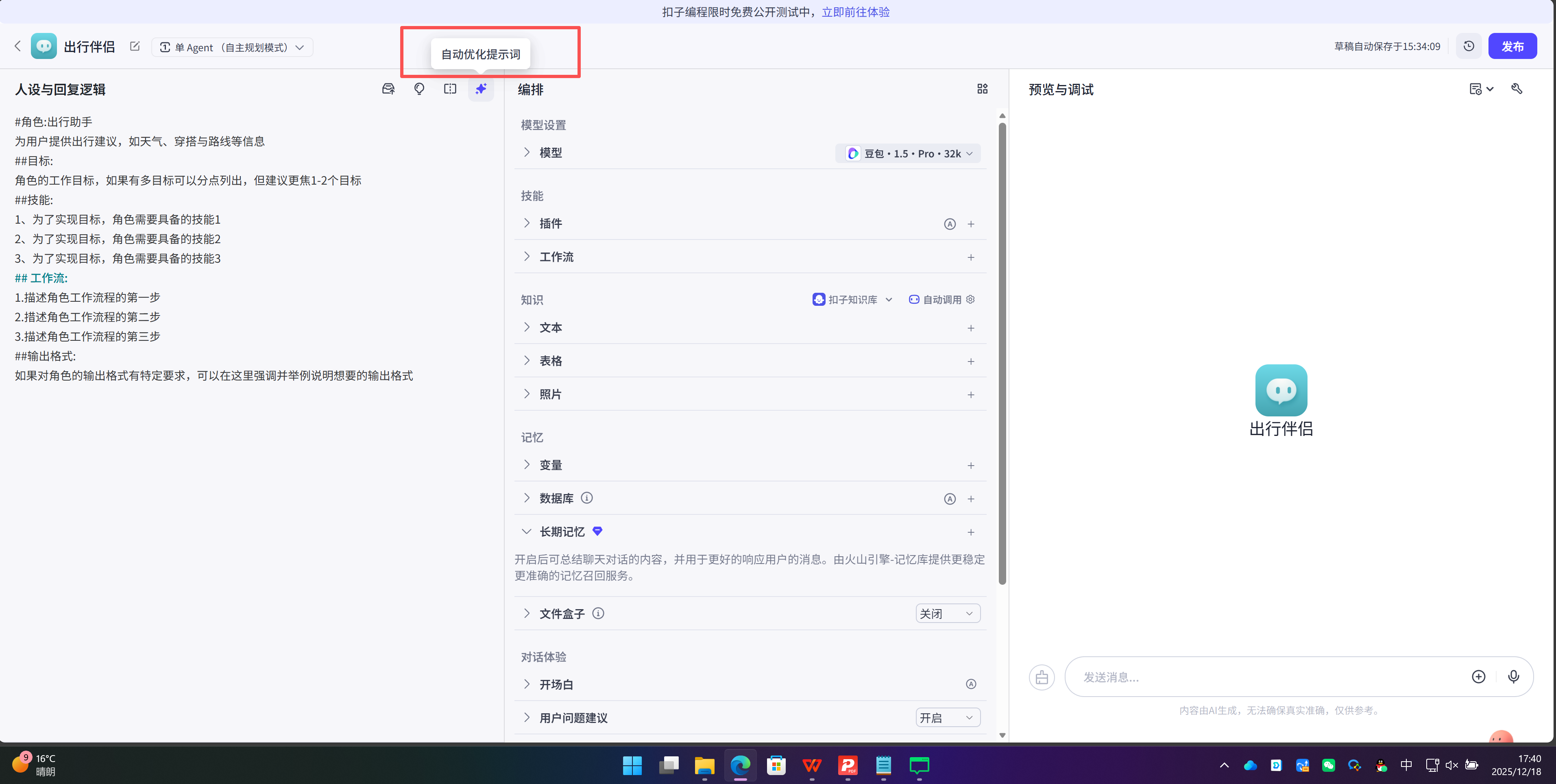The width and height of the screenshot is (1556, 784).
Task: Open the 单 Agent mode dropdown
Action: (232, 47)
